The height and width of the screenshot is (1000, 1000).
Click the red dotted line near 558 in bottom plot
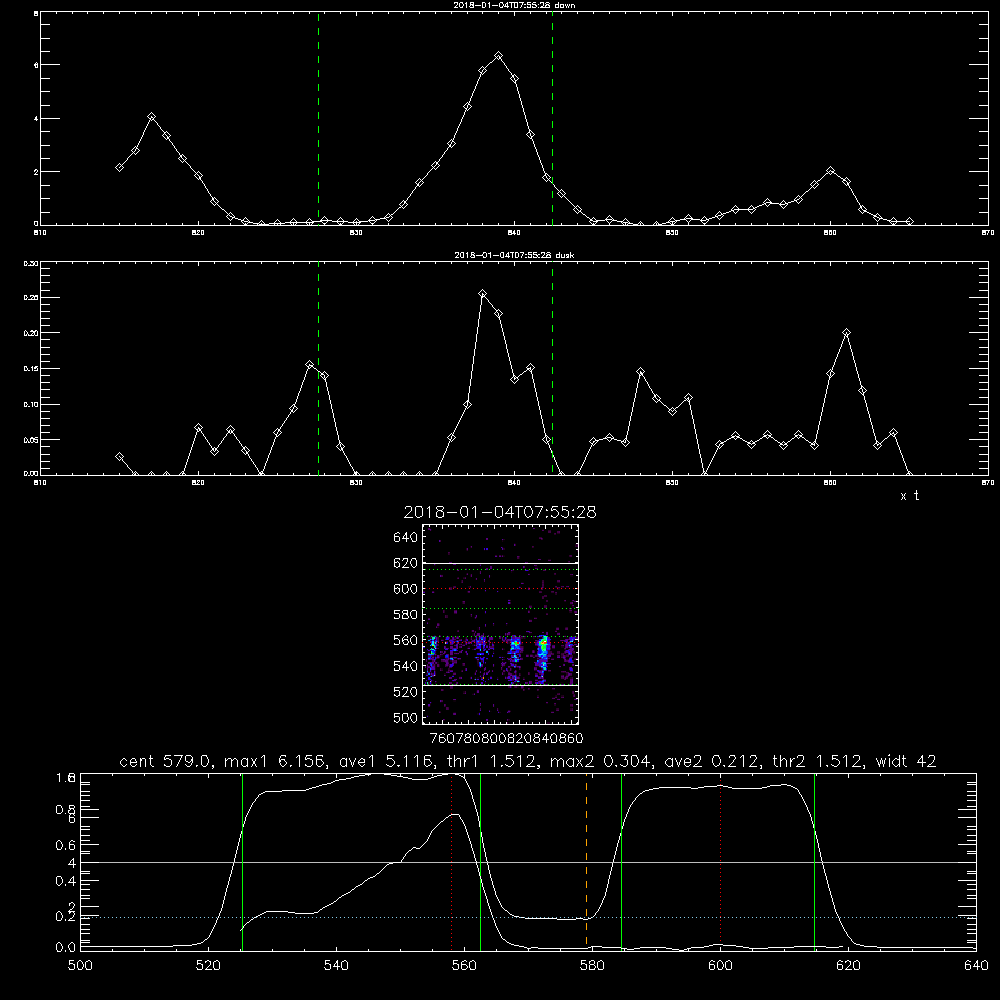tap(452, 860)
